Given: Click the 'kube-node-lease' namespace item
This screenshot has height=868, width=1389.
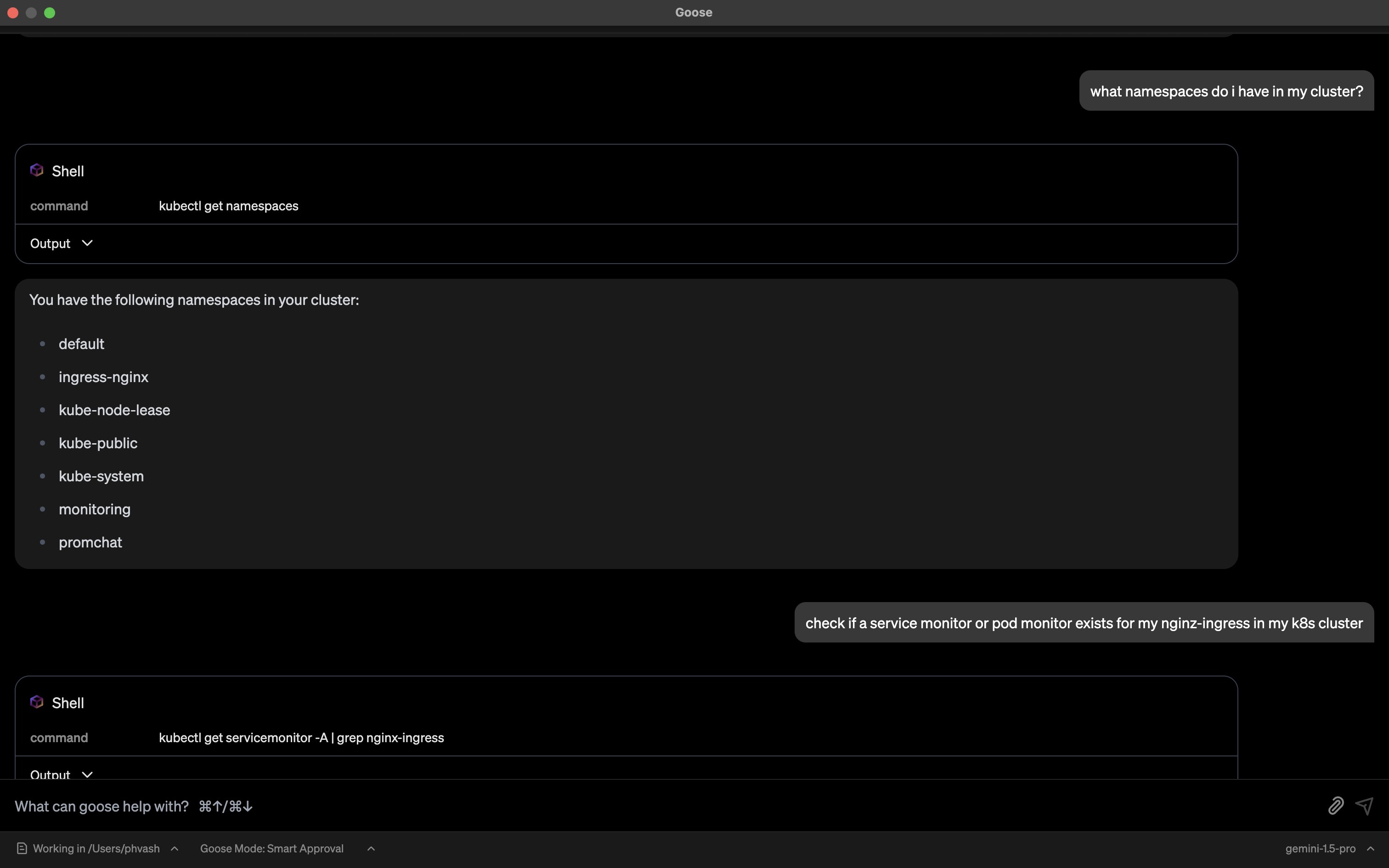Looking at the screenshot, I should click(114, 410).
